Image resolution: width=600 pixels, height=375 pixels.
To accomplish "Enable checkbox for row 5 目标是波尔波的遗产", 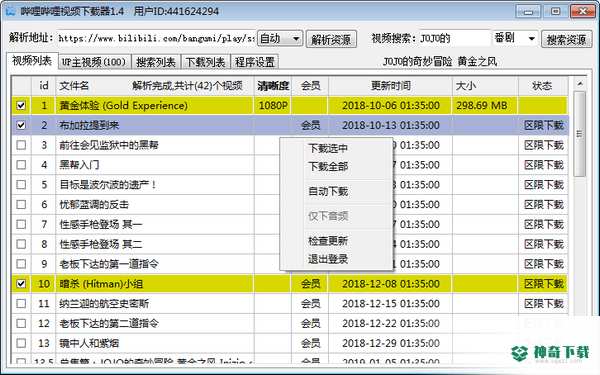I will [21, 185].
